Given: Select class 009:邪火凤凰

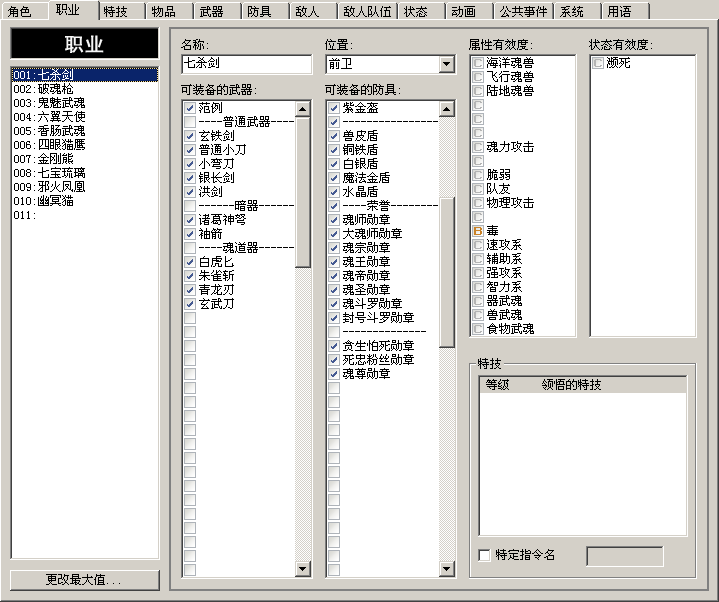Looking at the screenshot, I should (85, 187).
